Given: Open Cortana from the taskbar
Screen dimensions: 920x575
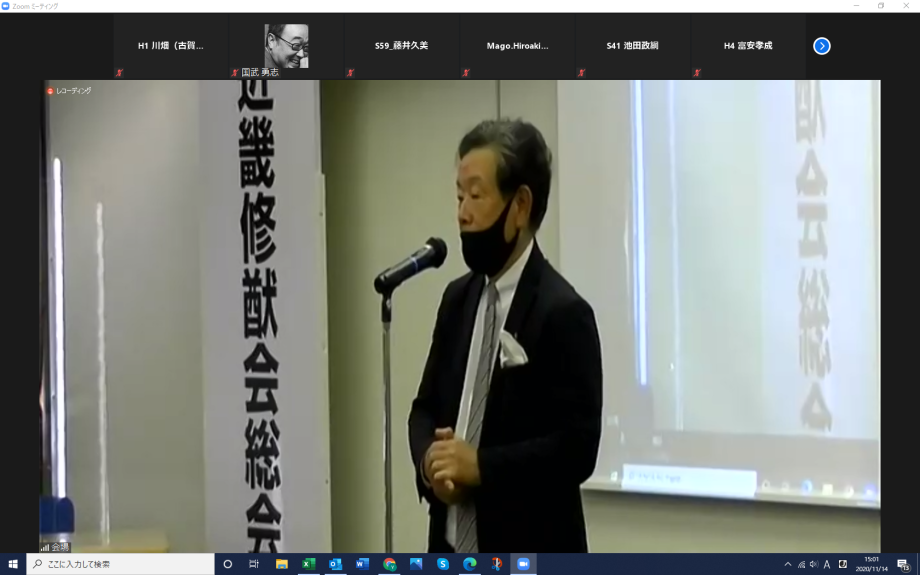Looking at the screenshot, I should click(x=228, y=564).
